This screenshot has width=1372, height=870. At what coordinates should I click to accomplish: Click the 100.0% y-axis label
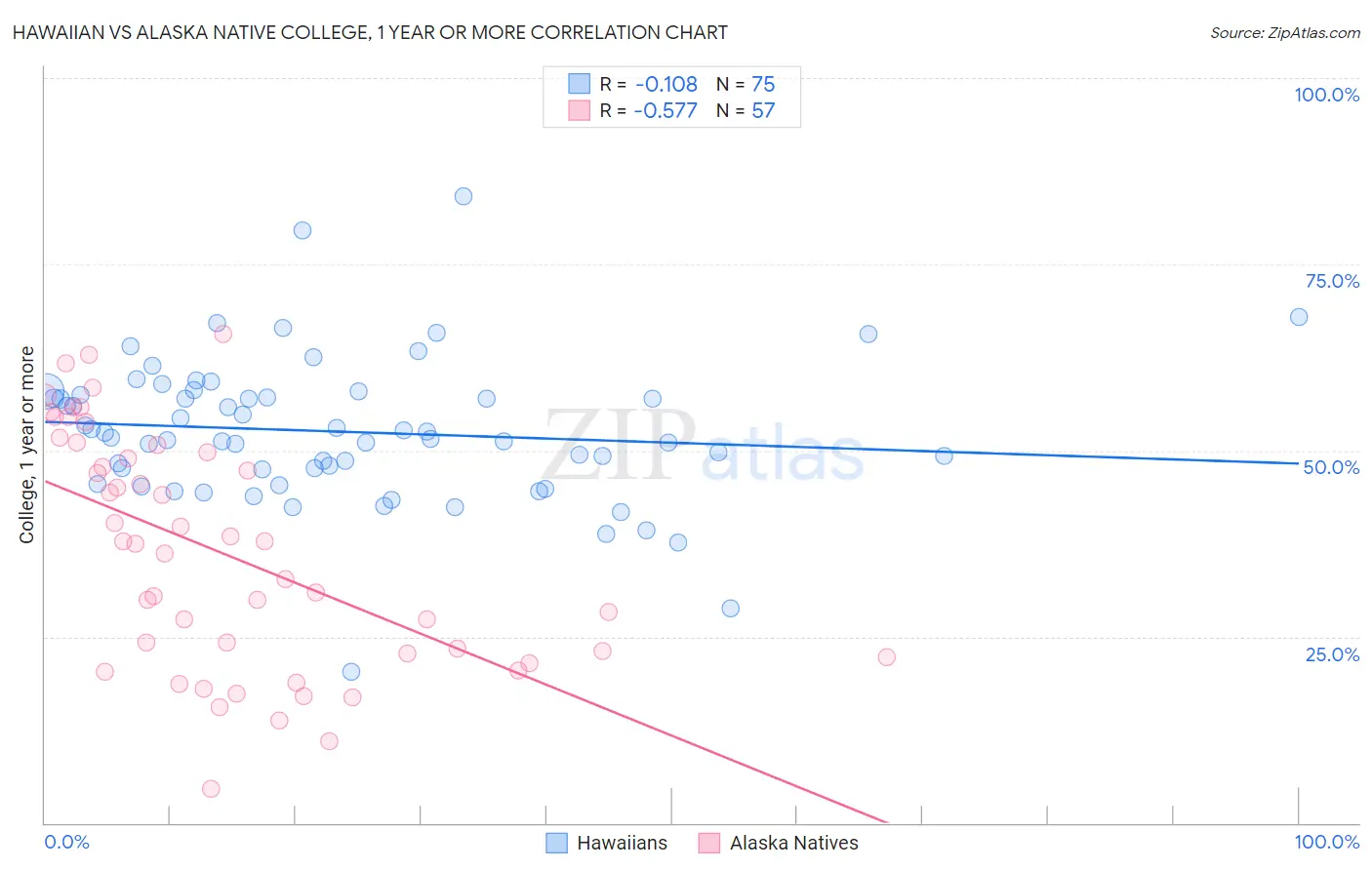1326,95
